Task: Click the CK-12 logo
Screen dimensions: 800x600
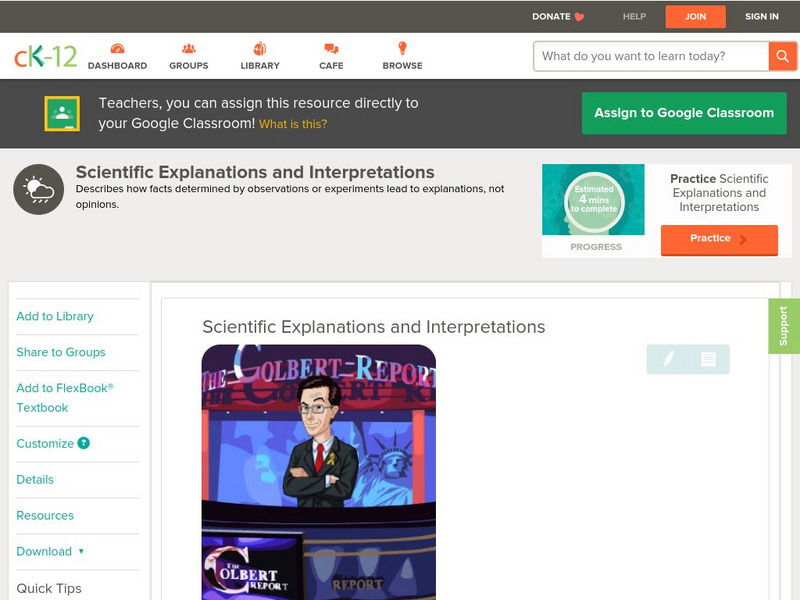Action: [x=45, y=56]
